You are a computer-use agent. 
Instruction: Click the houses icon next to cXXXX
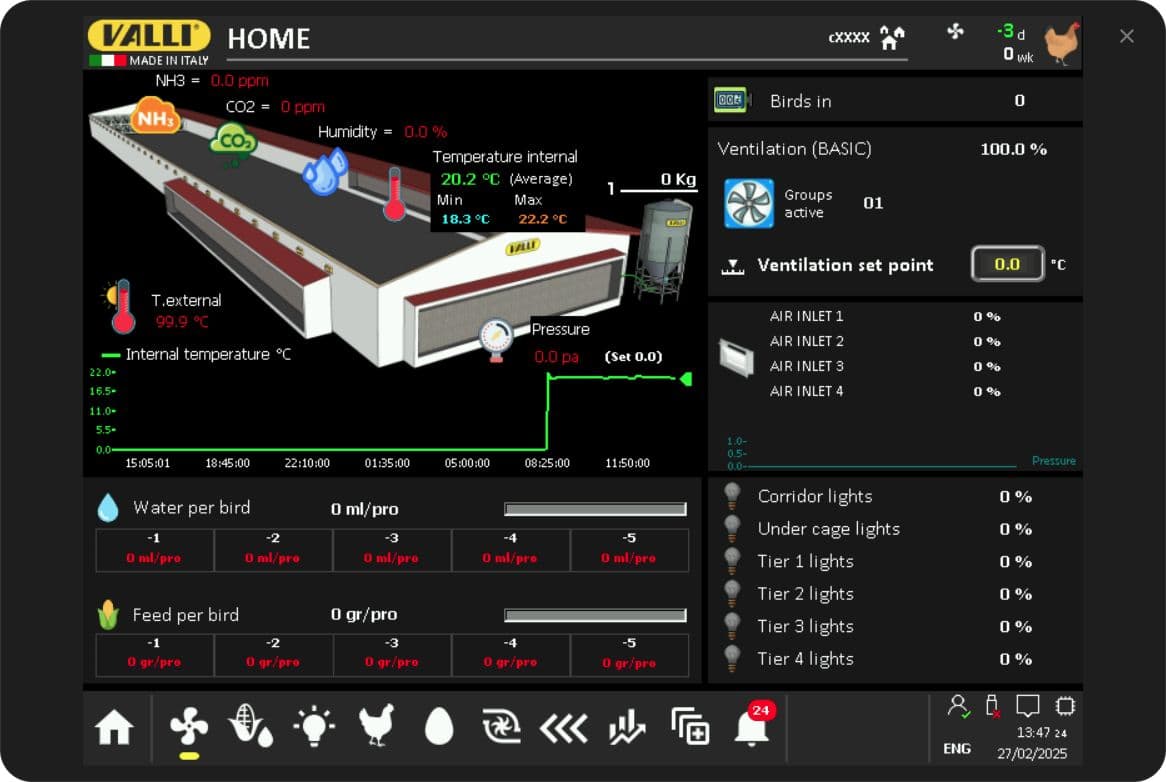pos(892,38)
